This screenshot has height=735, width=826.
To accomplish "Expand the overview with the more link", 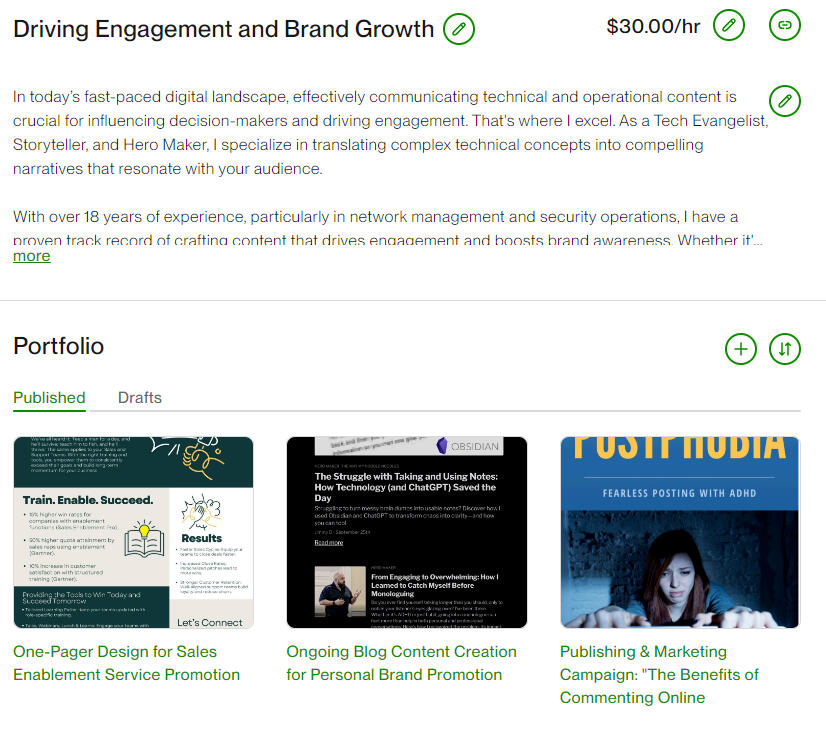I will 31,256.
